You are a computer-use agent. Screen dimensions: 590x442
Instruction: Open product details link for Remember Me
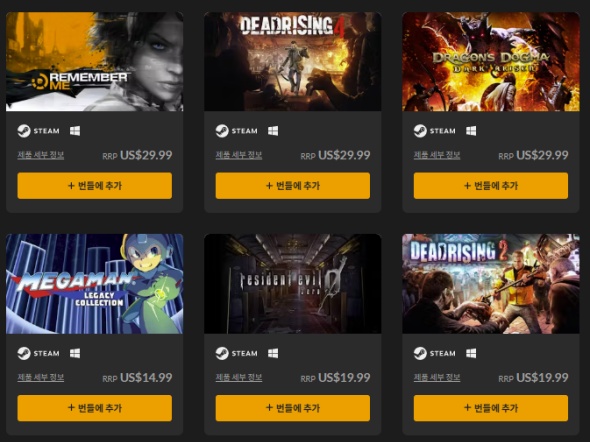click(x=41, y=155)
